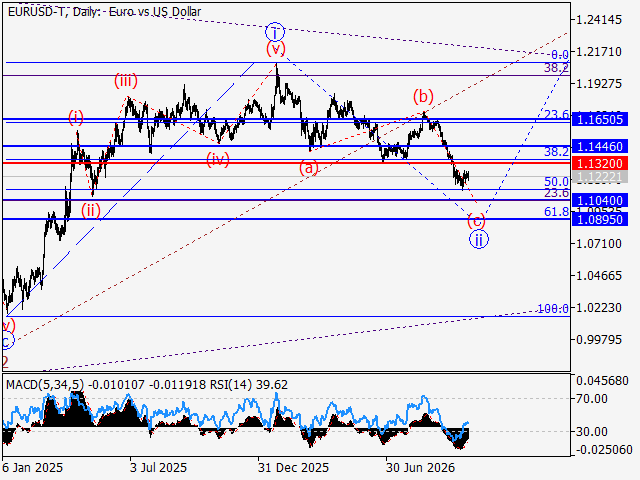640x480 pixels.
Task: Click the red (b) wave label
Action: (423, 97)
